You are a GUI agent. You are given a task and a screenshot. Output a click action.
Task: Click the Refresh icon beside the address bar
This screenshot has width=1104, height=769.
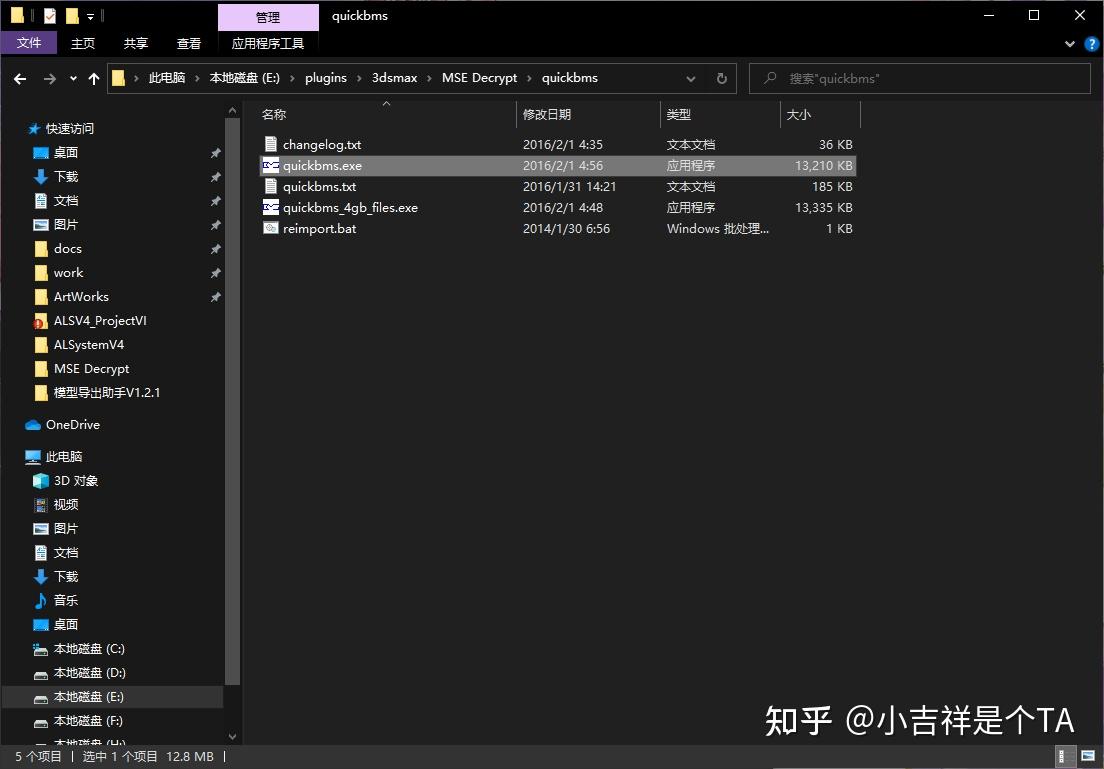(x=722, y=78)
